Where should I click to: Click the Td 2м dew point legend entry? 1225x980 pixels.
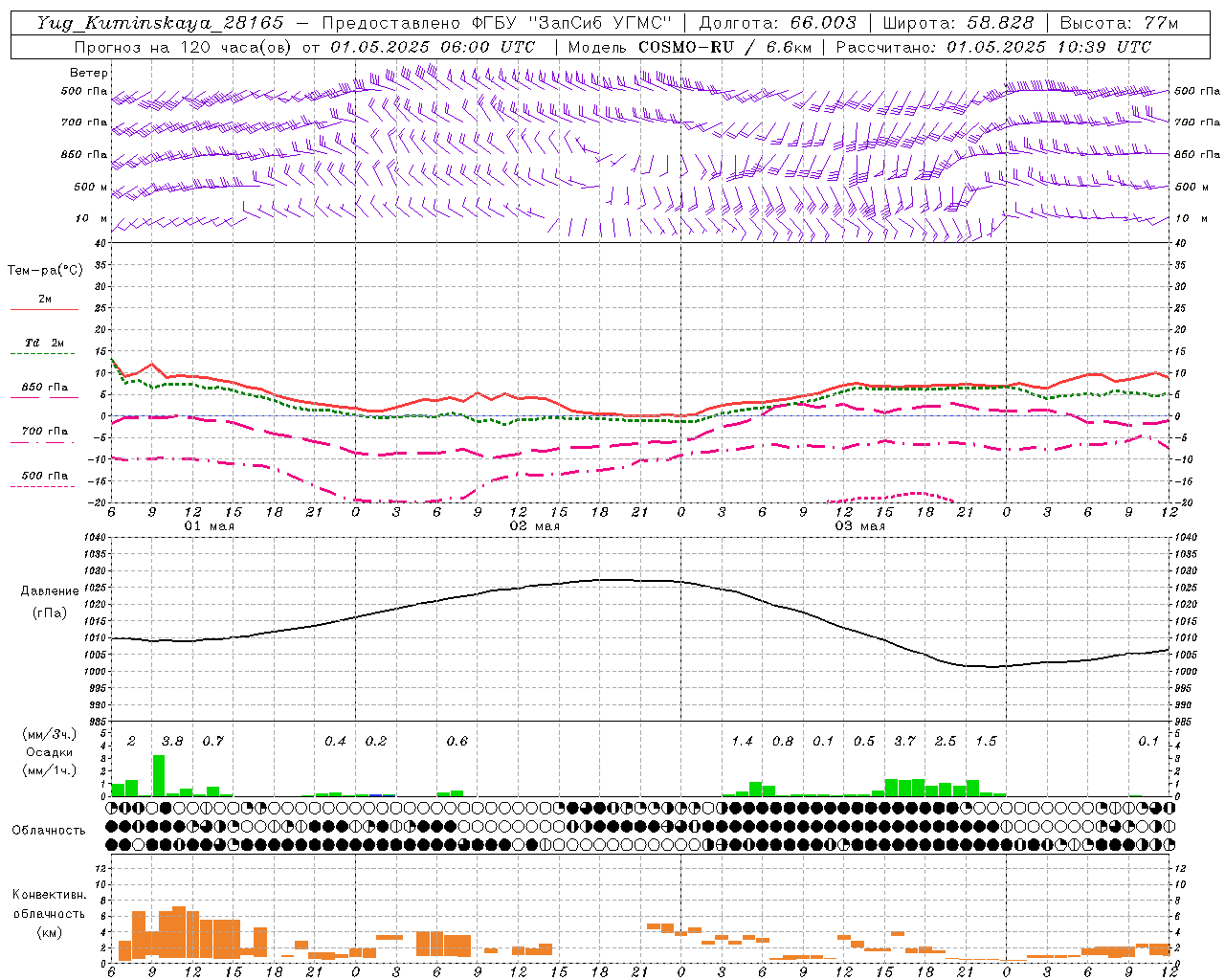(45, 343)
